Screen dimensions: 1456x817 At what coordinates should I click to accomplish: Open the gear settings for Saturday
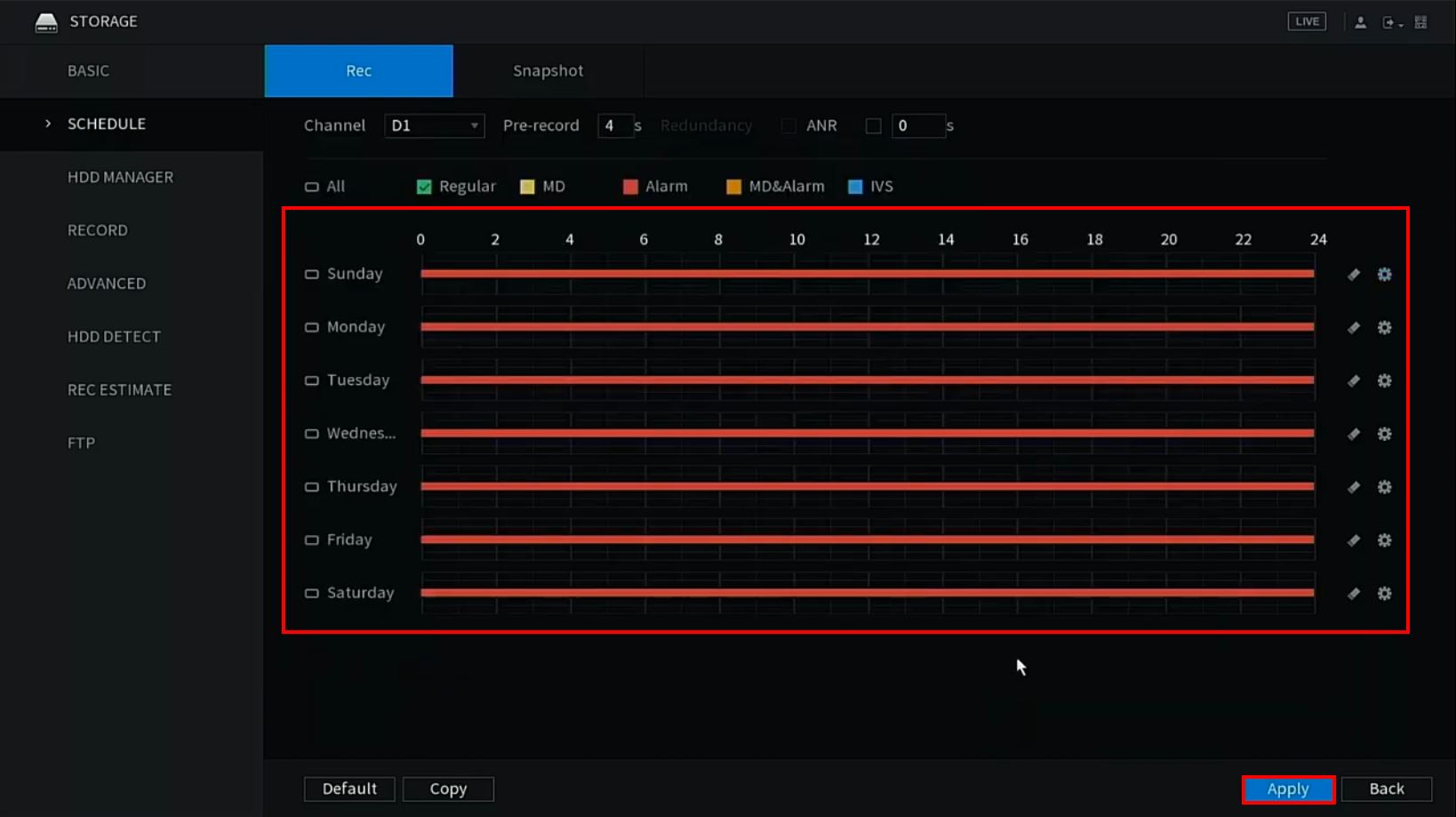point(1384,594)
